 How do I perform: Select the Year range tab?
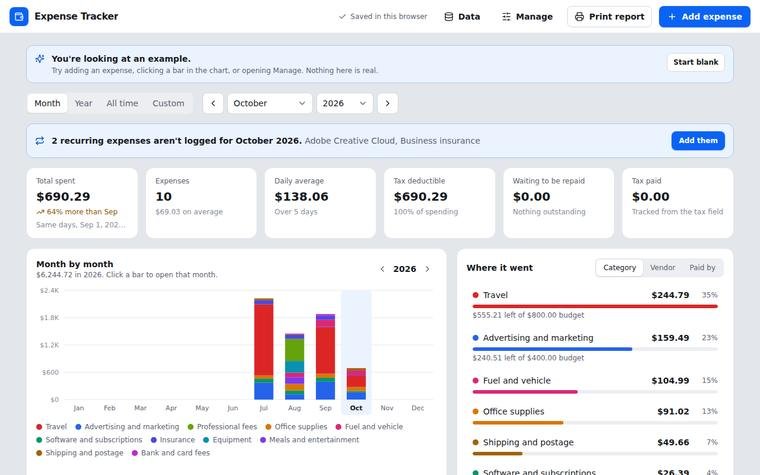[x=83, y=103]
